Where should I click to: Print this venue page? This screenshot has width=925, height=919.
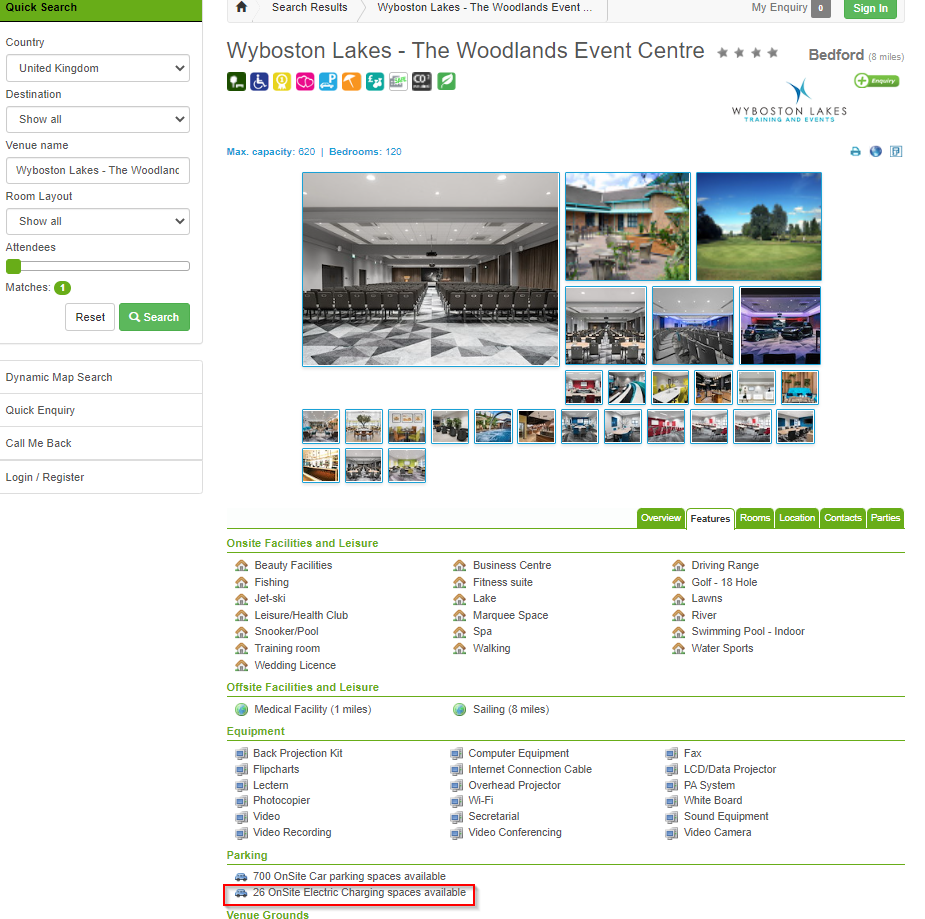855,152
